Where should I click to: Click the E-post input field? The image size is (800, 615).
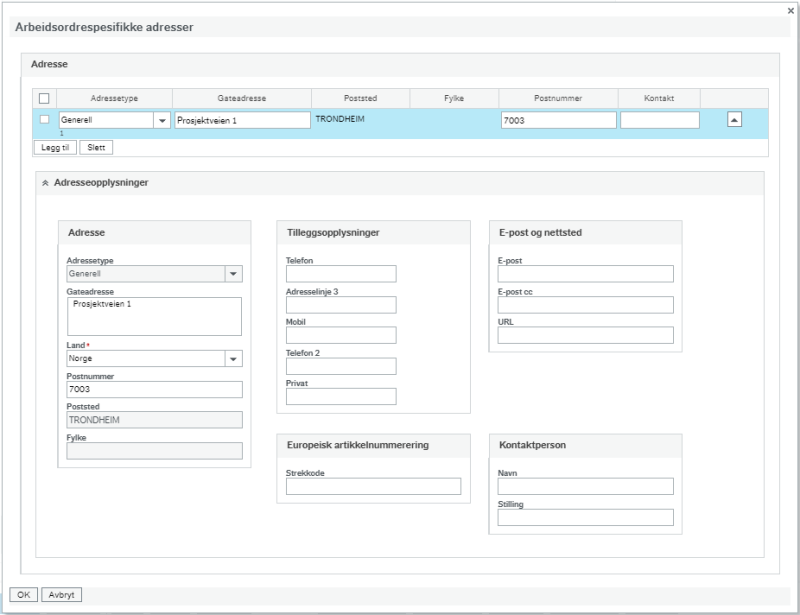click(x=585, y=274)
